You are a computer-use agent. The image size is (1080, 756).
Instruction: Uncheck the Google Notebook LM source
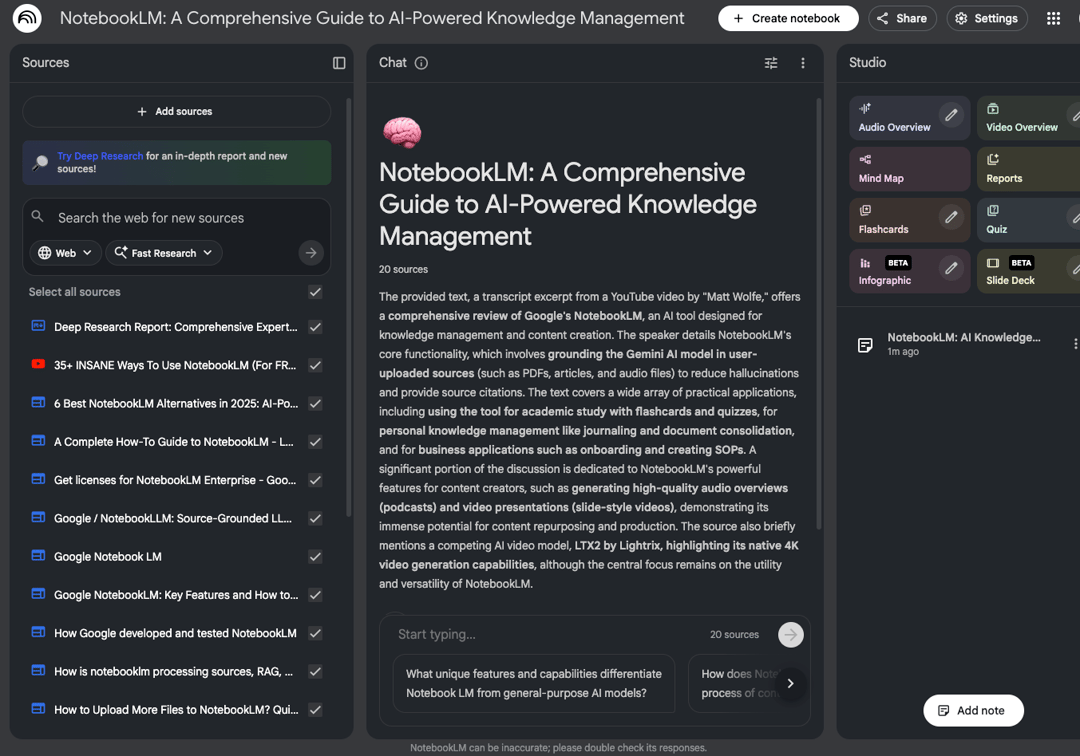coord(314,556)
